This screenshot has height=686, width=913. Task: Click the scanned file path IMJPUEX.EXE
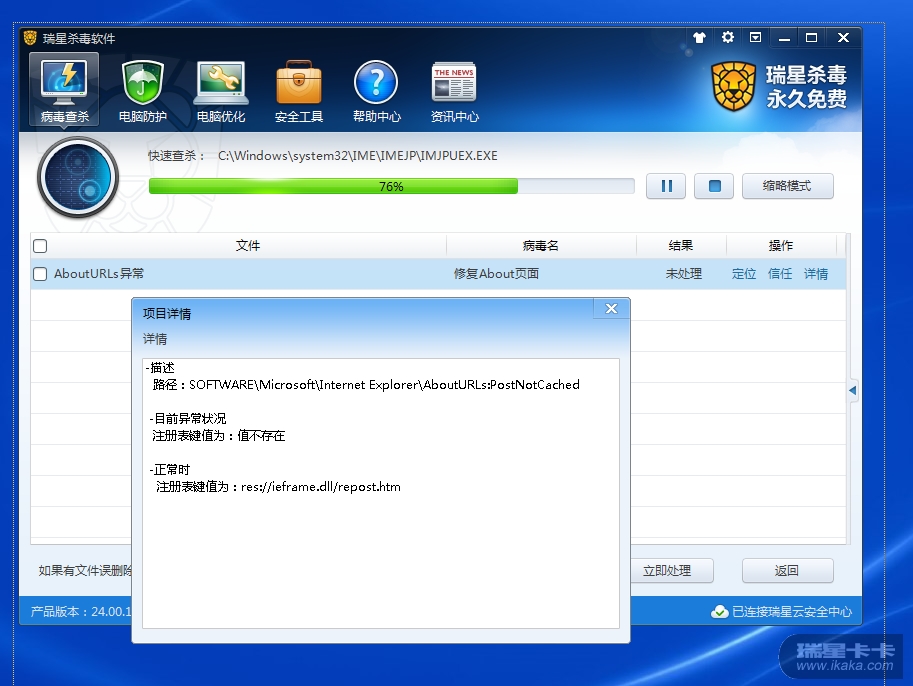pos(358,155)
